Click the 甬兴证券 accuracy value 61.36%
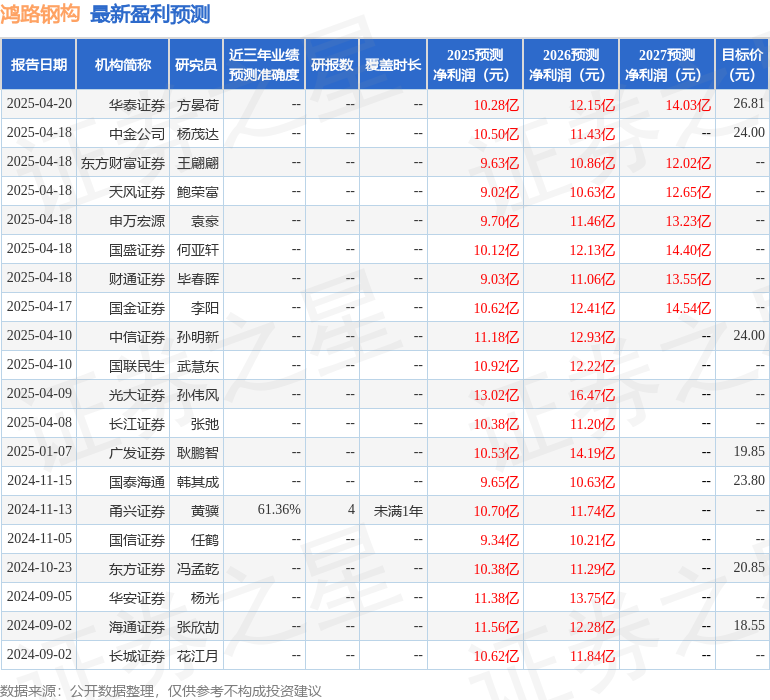The width and height of the screenshot is (770, 700). 279,510
